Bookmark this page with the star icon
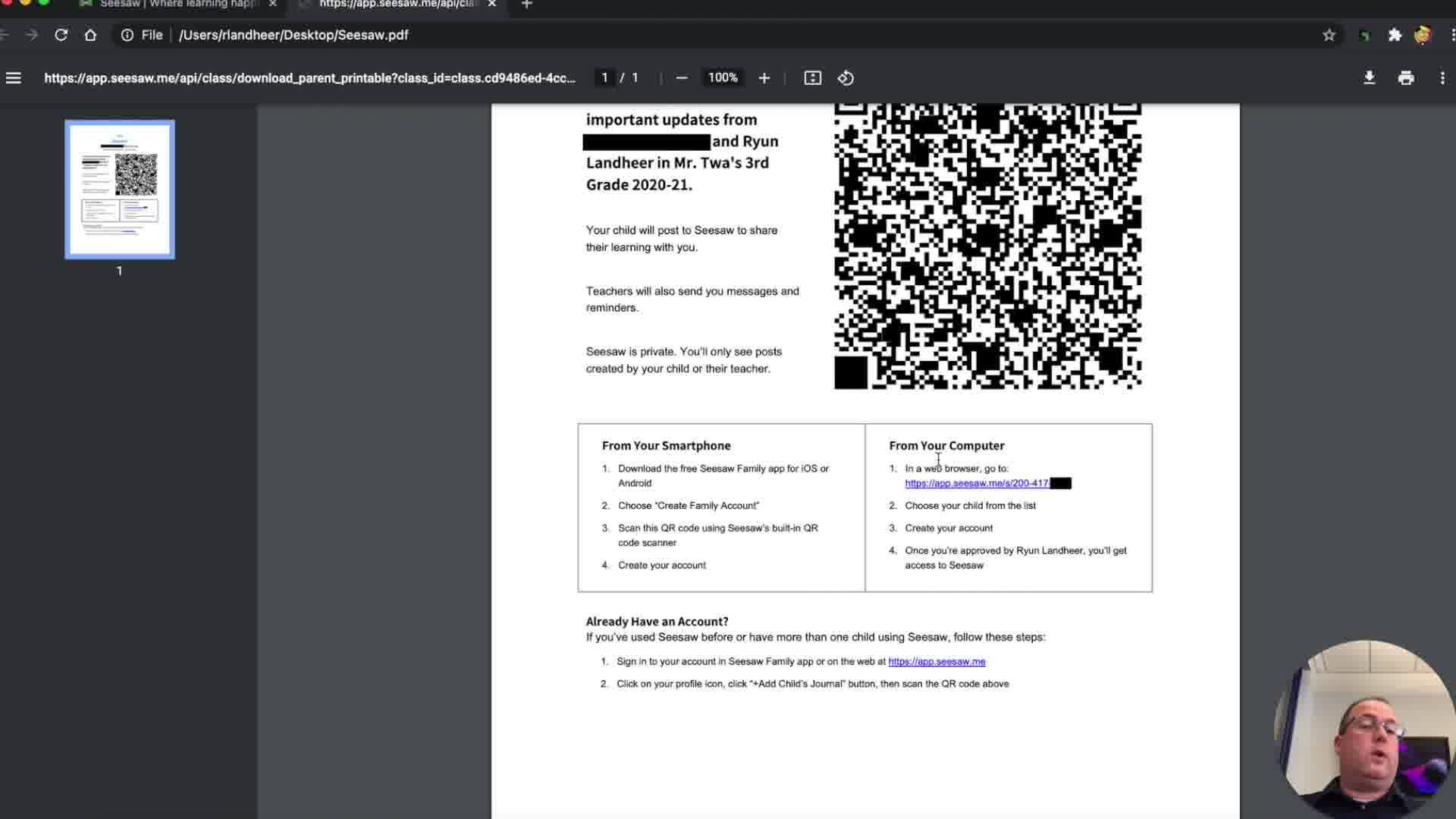The height and width of the screenshot is (819, 1456). tap(1329, 35)
